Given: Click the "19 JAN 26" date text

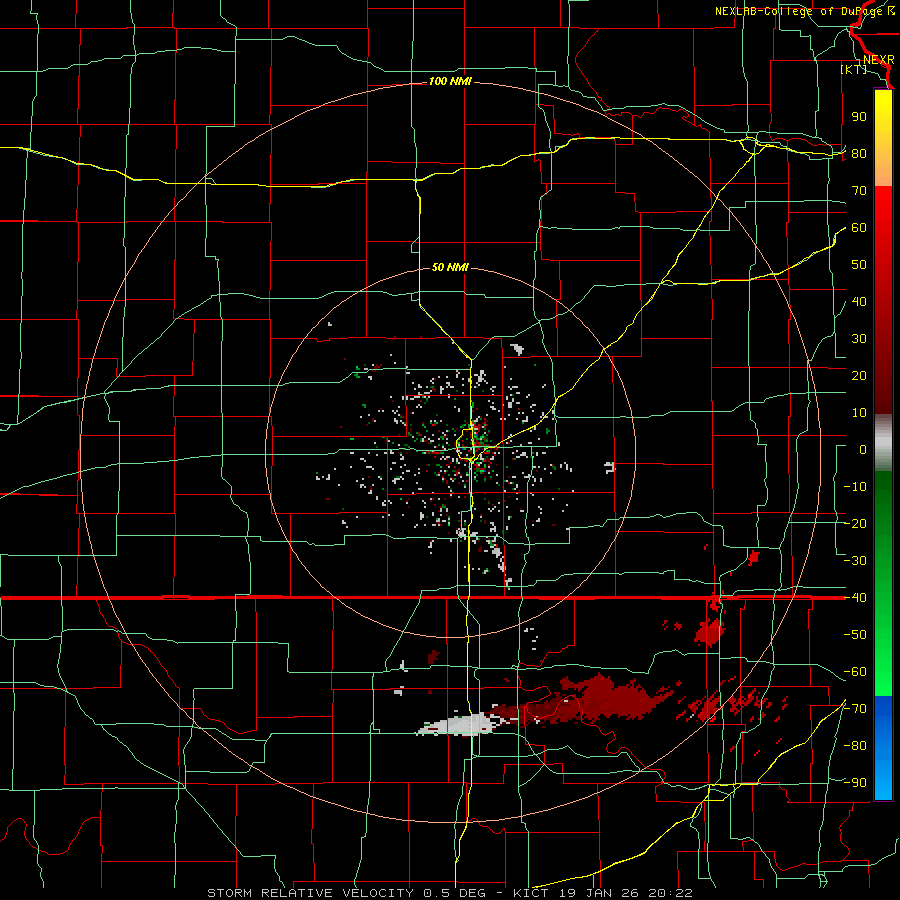Looking at the screenshot, I should click(600, 893).
